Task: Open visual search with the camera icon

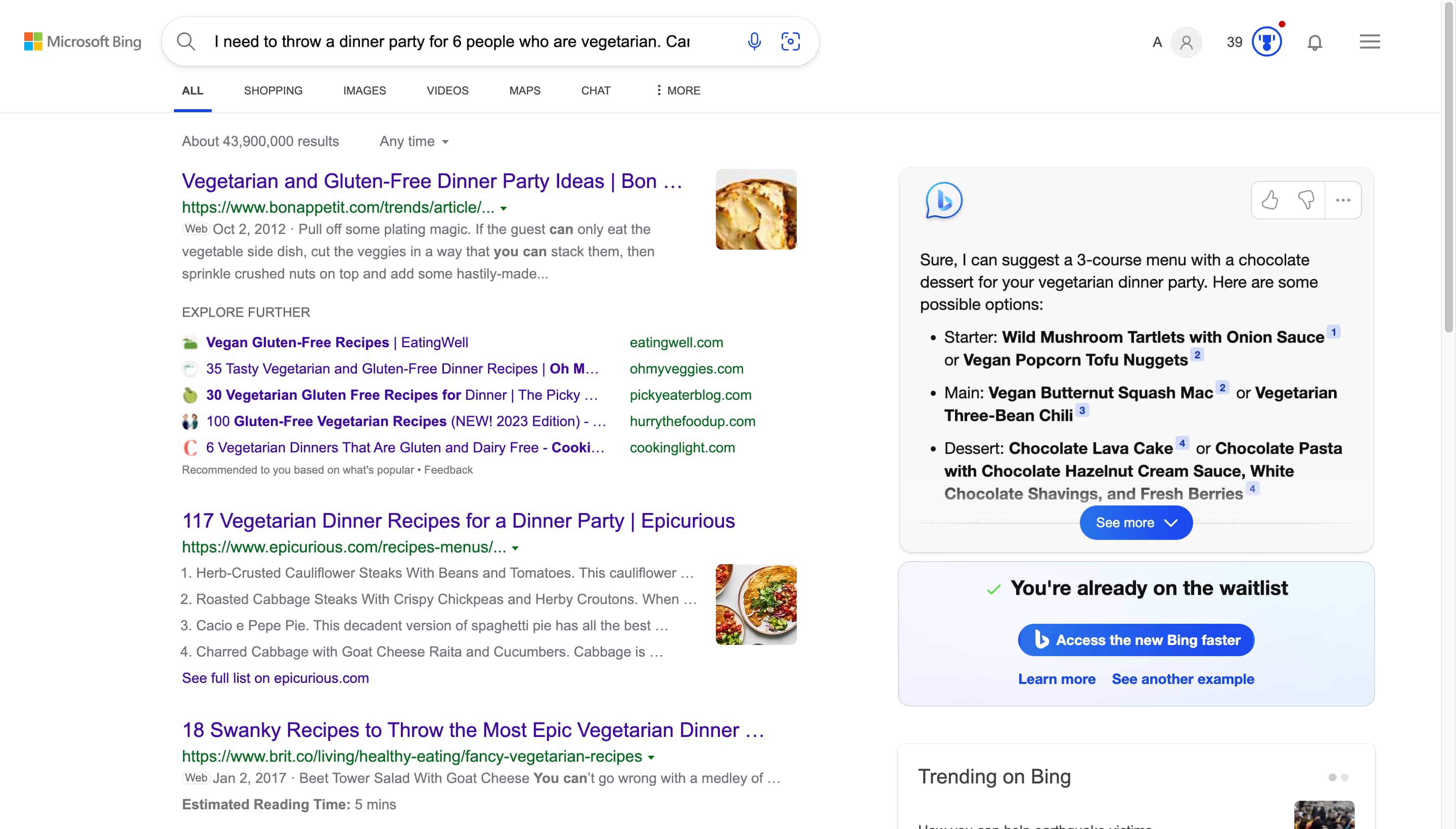Action: pos(791,41)
